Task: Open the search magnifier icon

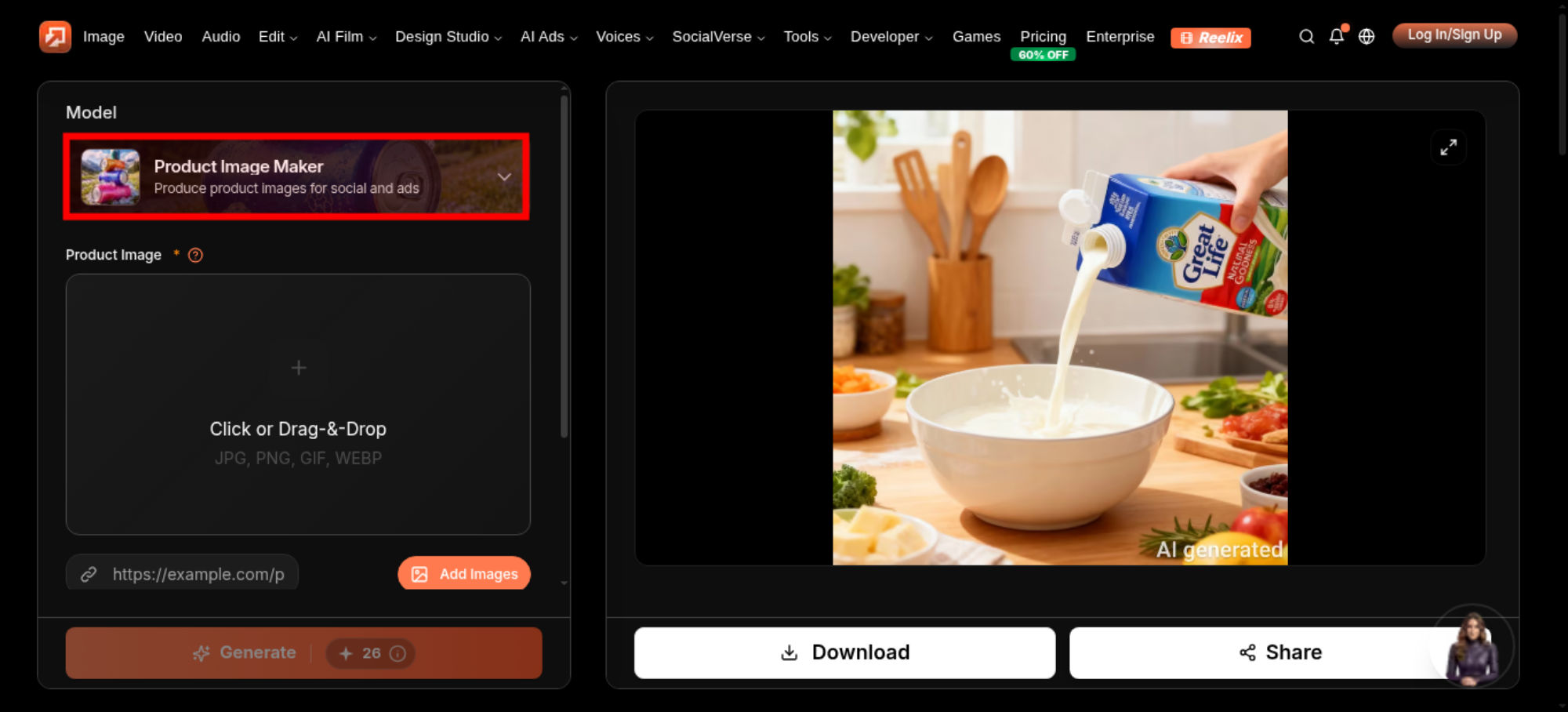Action: [x=1306, y=36]
